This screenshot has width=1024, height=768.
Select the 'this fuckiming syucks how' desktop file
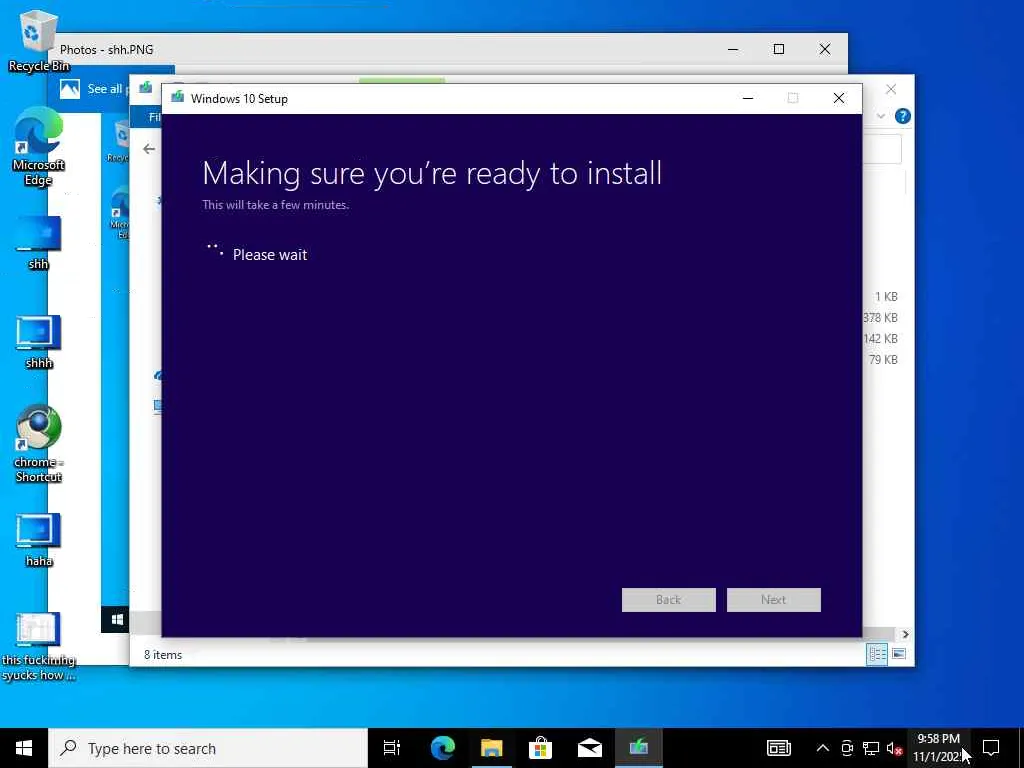click(x=38, y=647)
